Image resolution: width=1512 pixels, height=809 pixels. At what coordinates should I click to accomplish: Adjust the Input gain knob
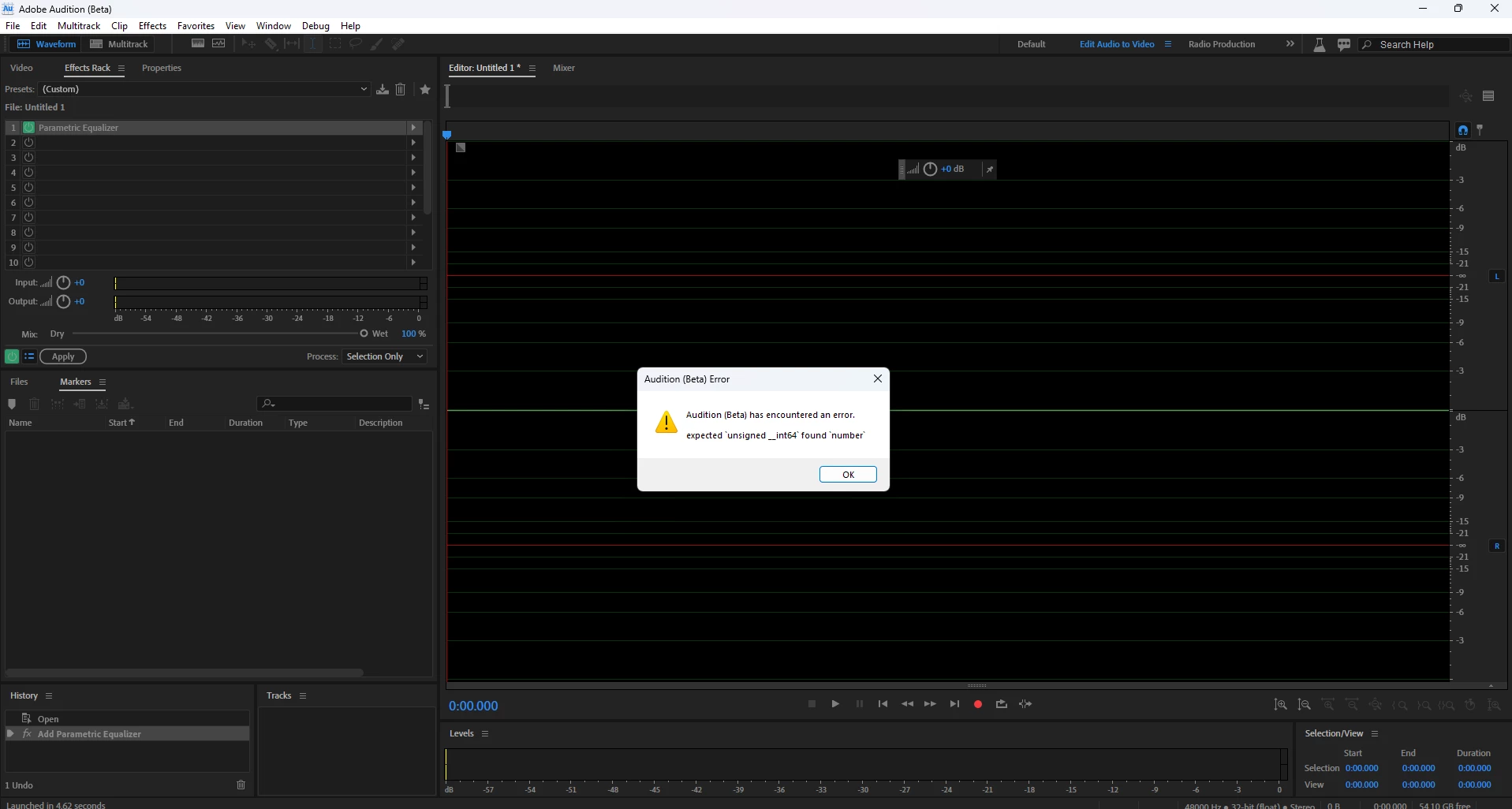(x=64, y=282)
